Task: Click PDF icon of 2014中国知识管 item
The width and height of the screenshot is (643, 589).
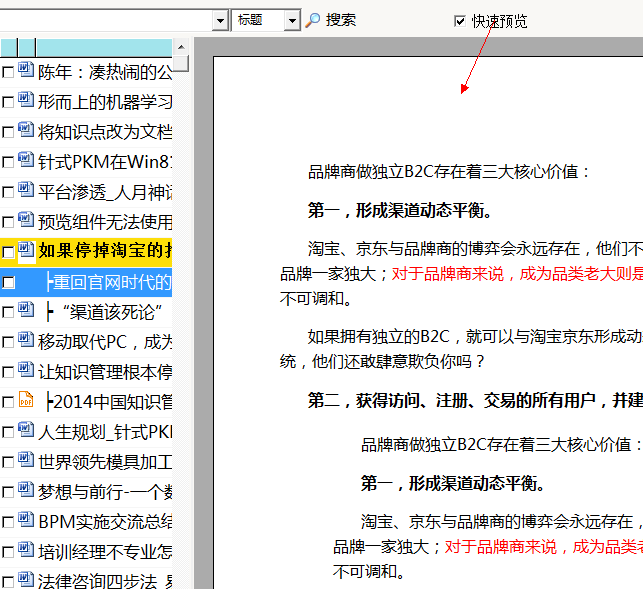Action: (x=26, y=401)
